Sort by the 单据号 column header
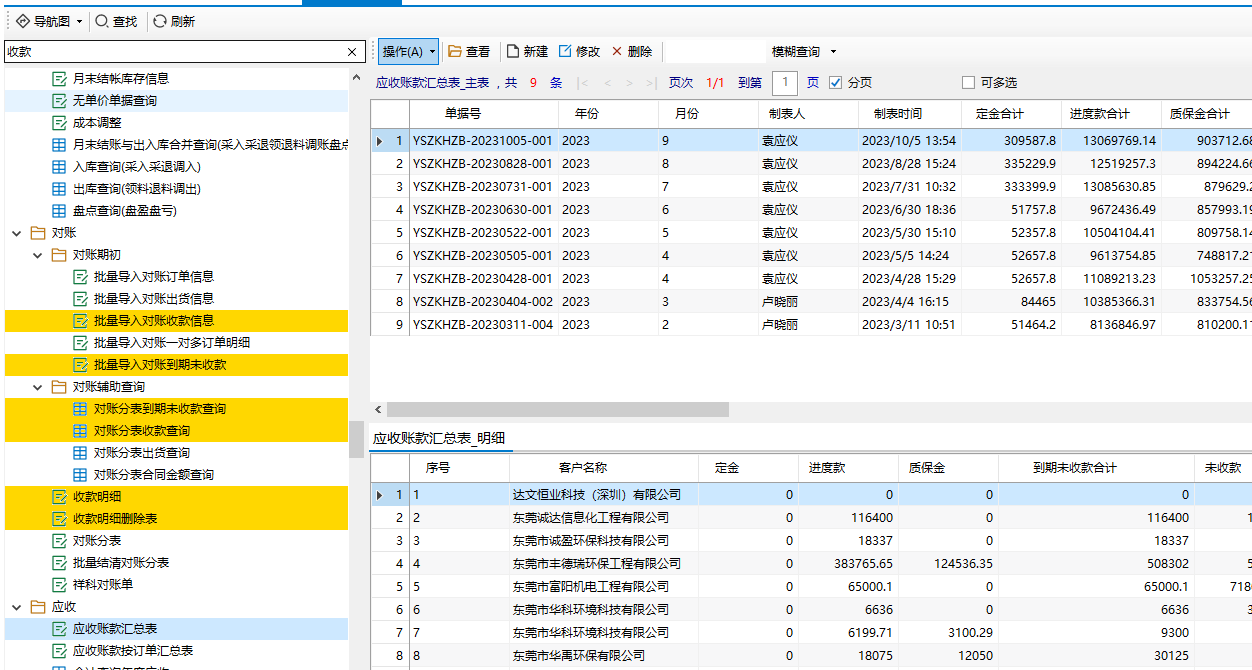Viewport: 1252px width, 670px height. 484,114
